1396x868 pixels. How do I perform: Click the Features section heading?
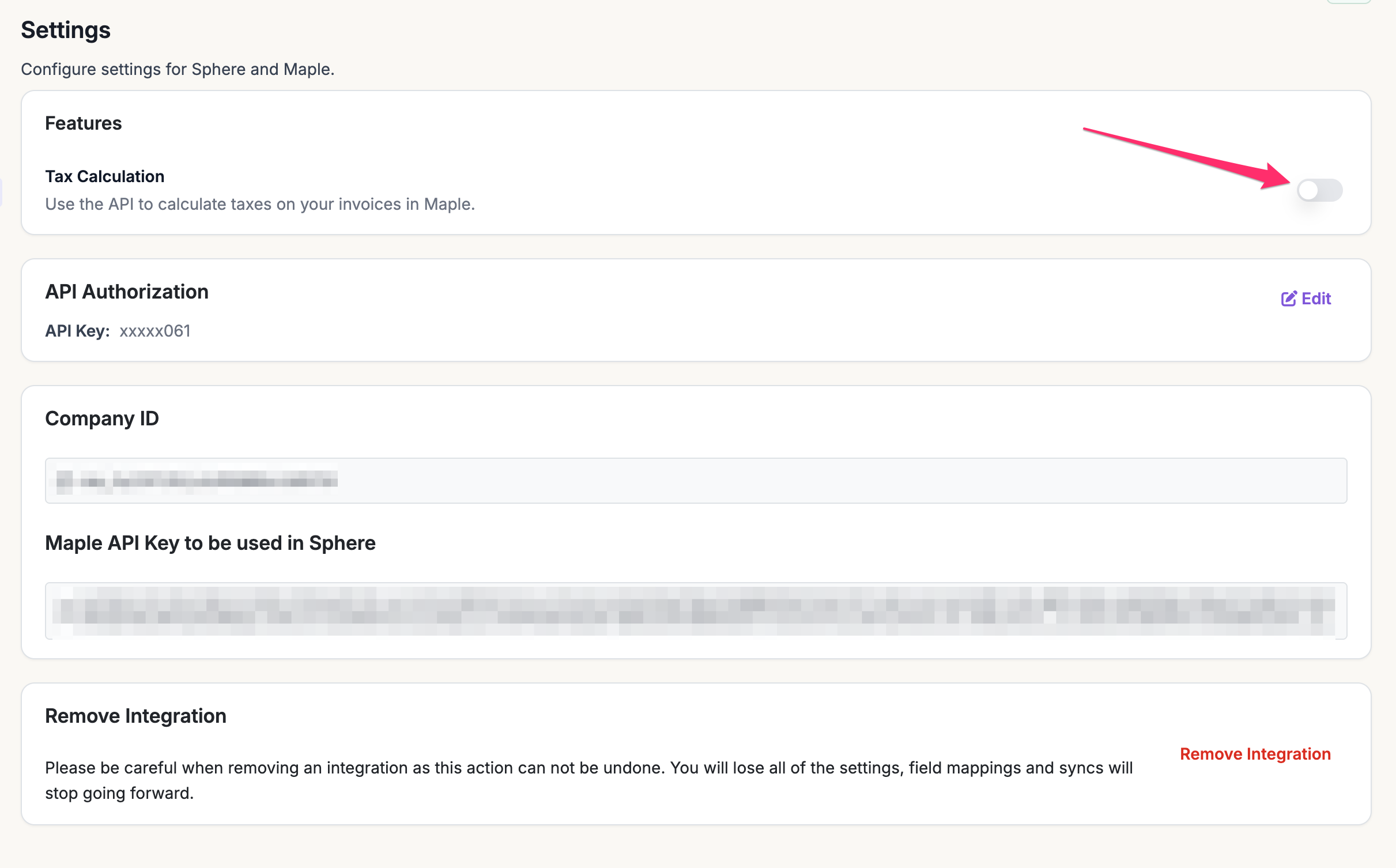click(84, 123)
